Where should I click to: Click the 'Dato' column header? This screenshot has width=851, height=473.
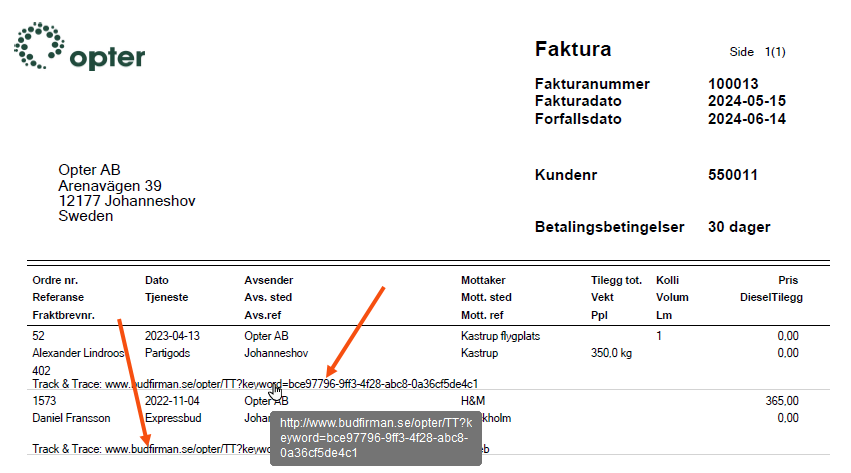157,280
